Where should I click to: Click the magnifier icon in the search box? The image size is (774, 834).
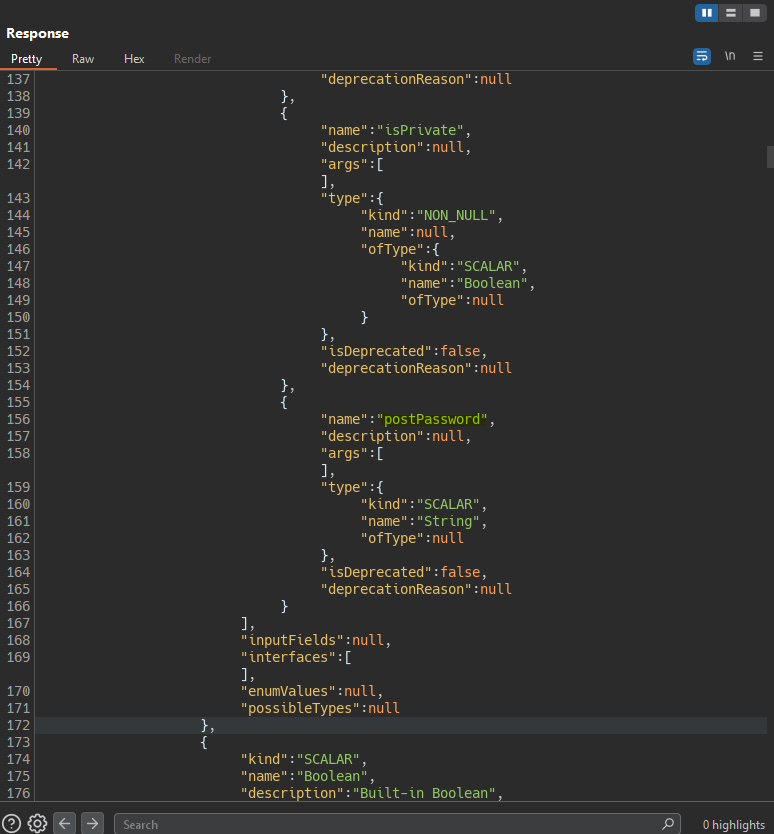[667, 824]
